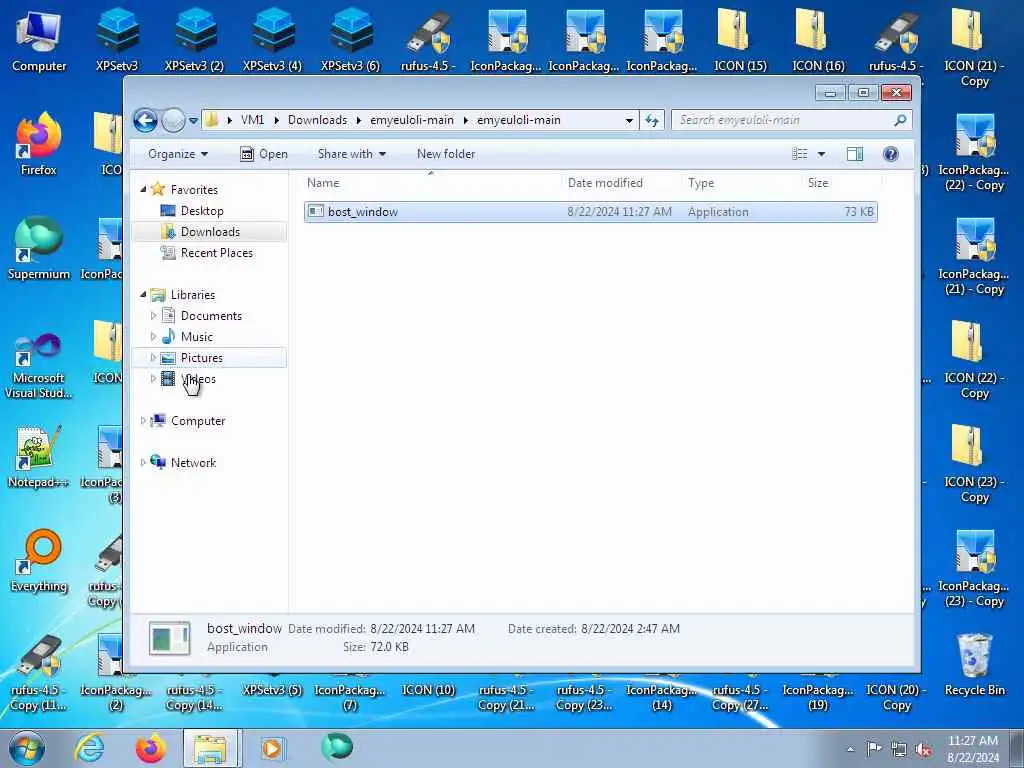The height and width of the screenshot is (768, 1024).
Task: Click the Refresh button beside address bar
Action: pos(652,120)
